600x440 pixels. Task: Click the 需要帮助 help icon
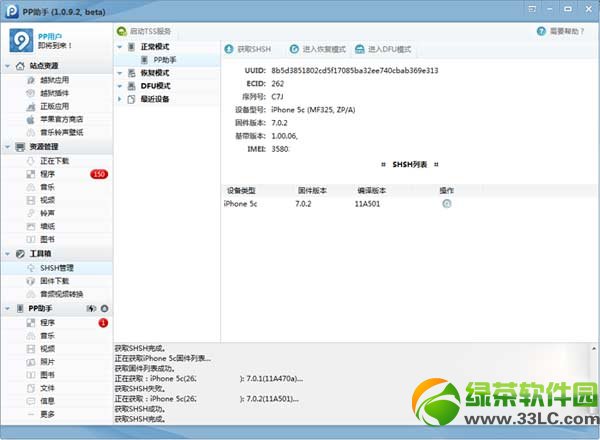tap(542, 32)
